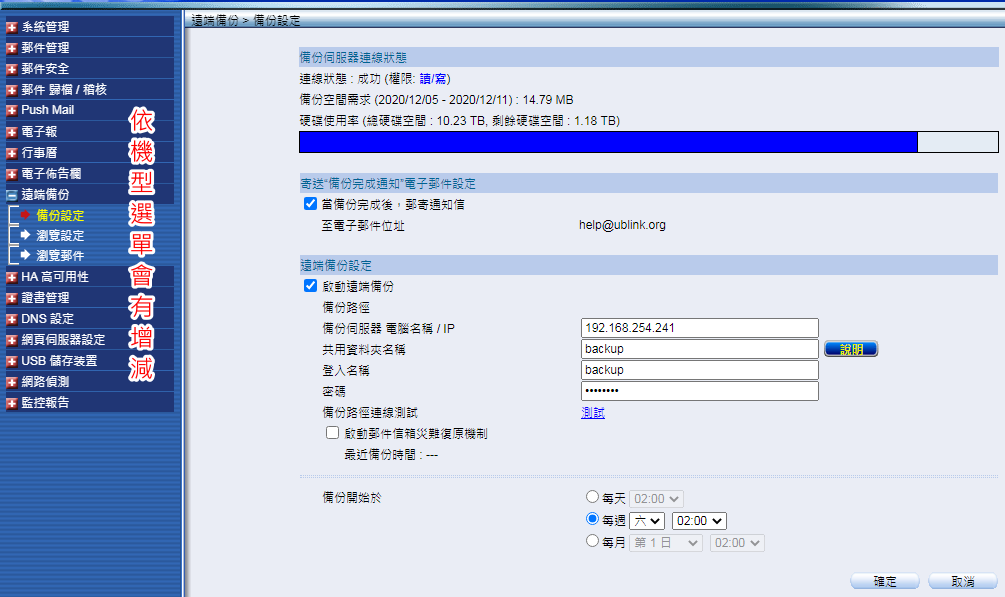Select the 每天 backup radio button
This screenshot has height=597, width=1005.
(593, 498)
